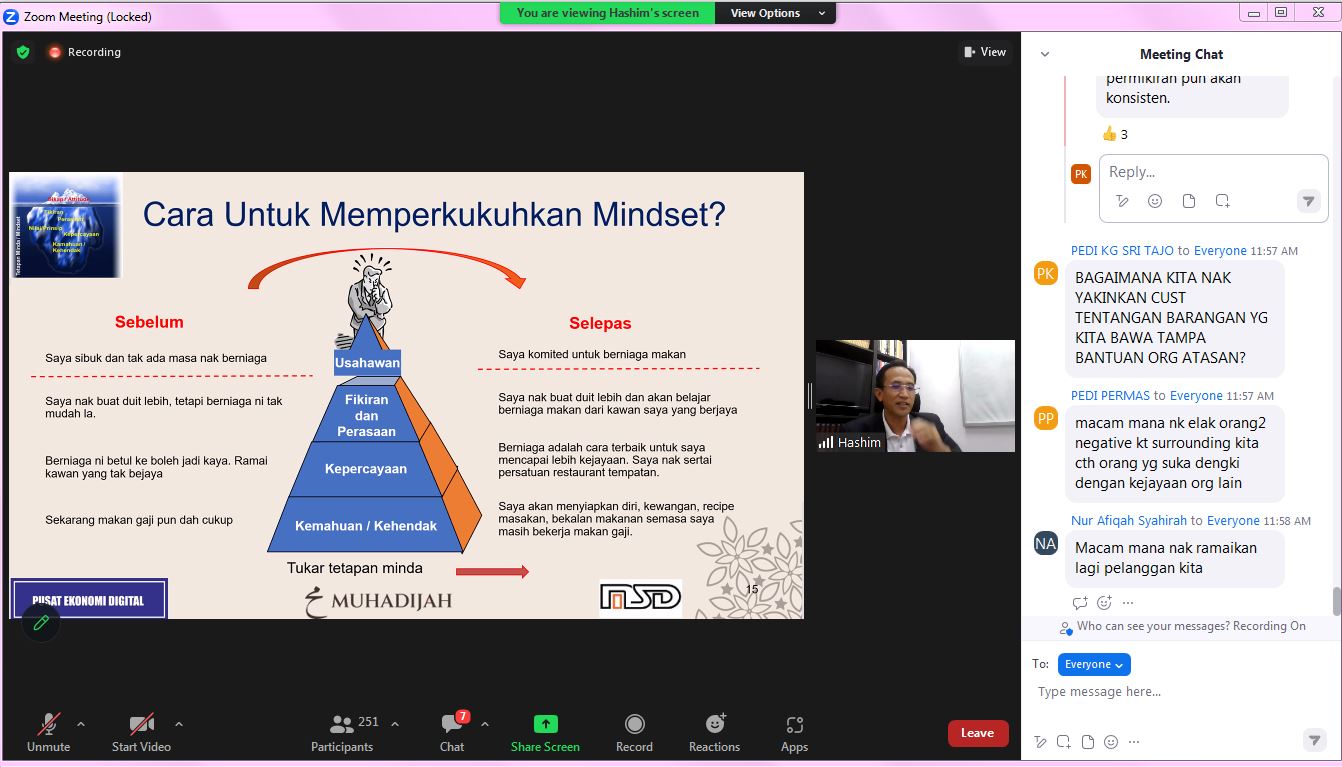The width and height of the screenshot is (1342, 767).
Task: Expand the View Options dropdown
Action: click(778, 13)
